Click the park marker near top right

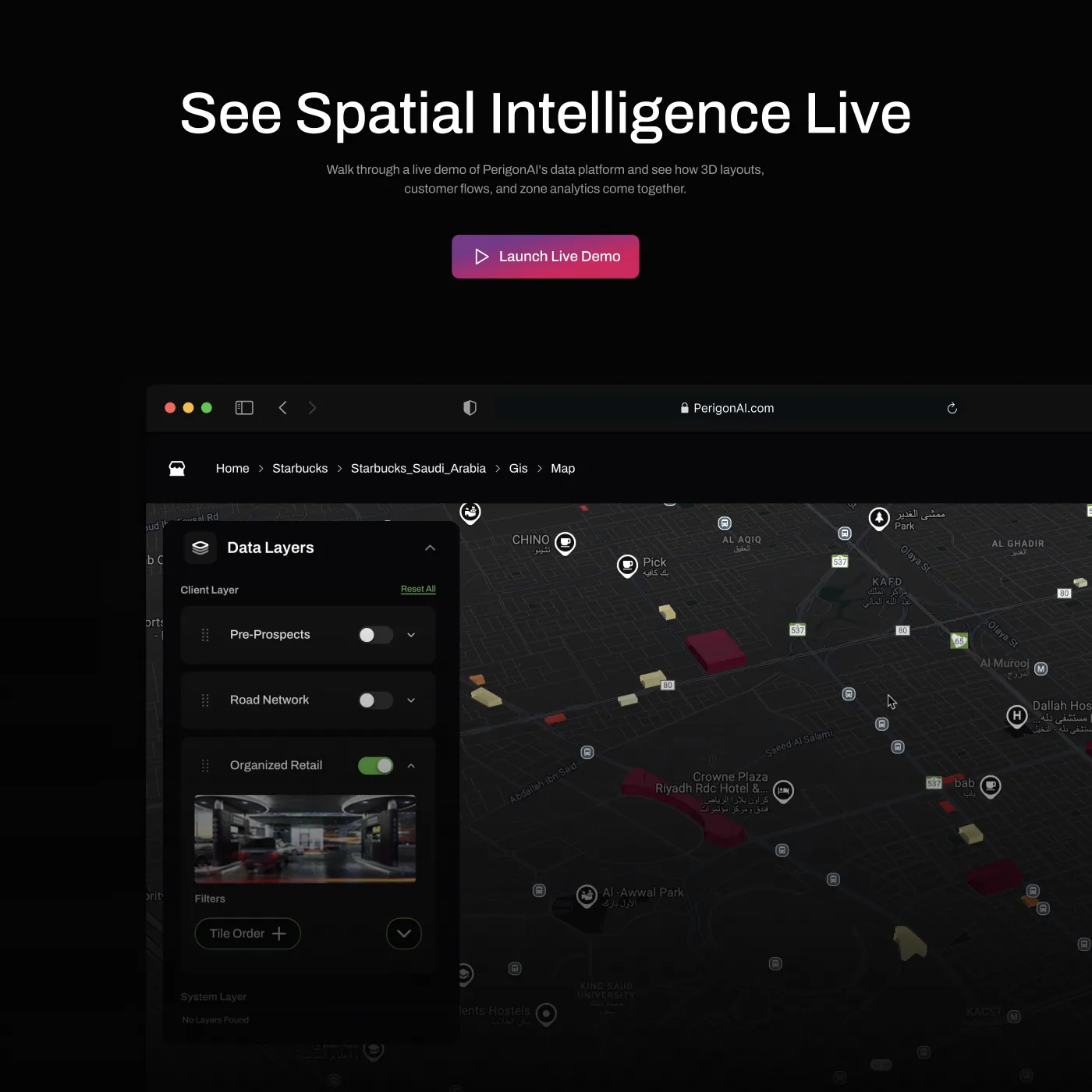click(x=879, y=518)
